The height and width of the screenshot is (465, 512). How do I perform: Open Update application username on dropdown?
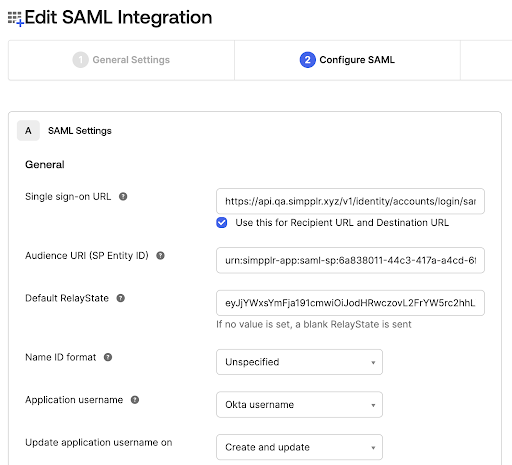coord(299,447)
